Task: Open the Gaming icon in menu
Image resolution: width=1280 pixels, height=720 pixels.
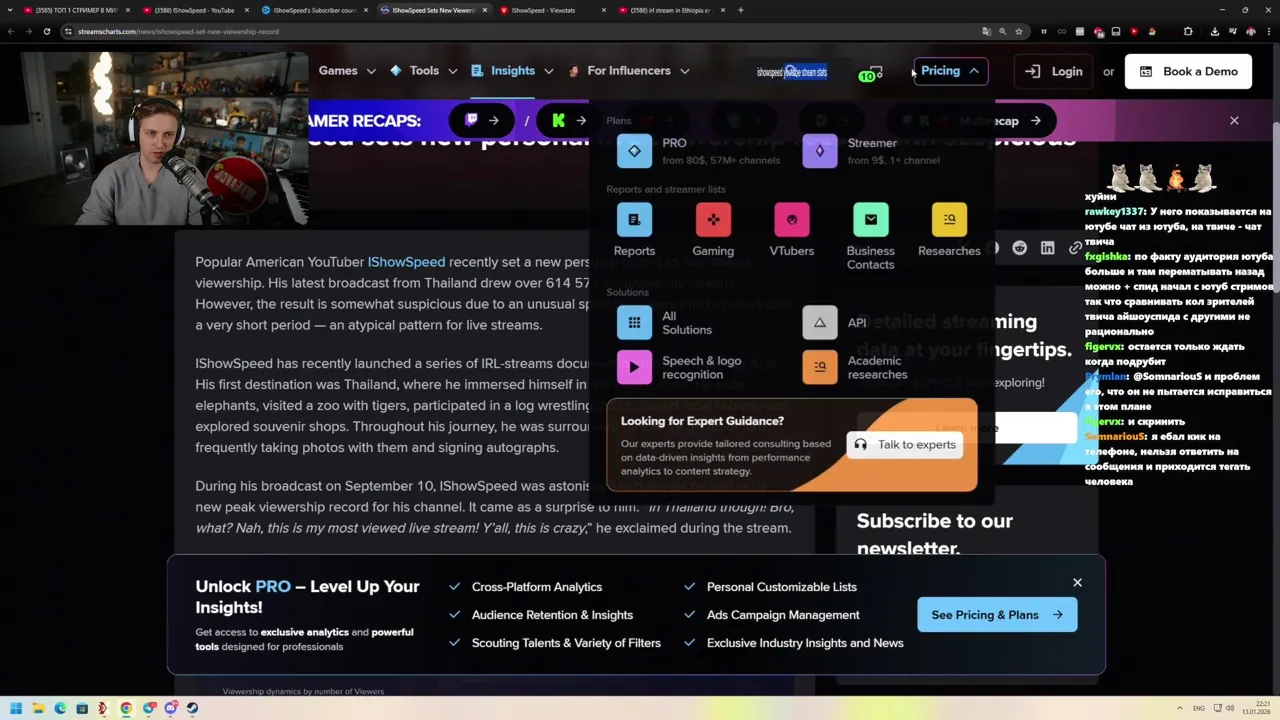Action: (713, 220)
